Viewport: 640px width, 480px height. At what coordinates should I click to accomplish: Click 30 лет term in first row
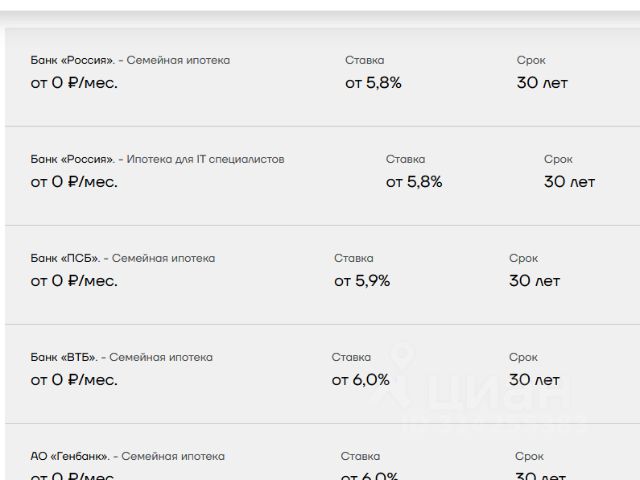(542, 83)
